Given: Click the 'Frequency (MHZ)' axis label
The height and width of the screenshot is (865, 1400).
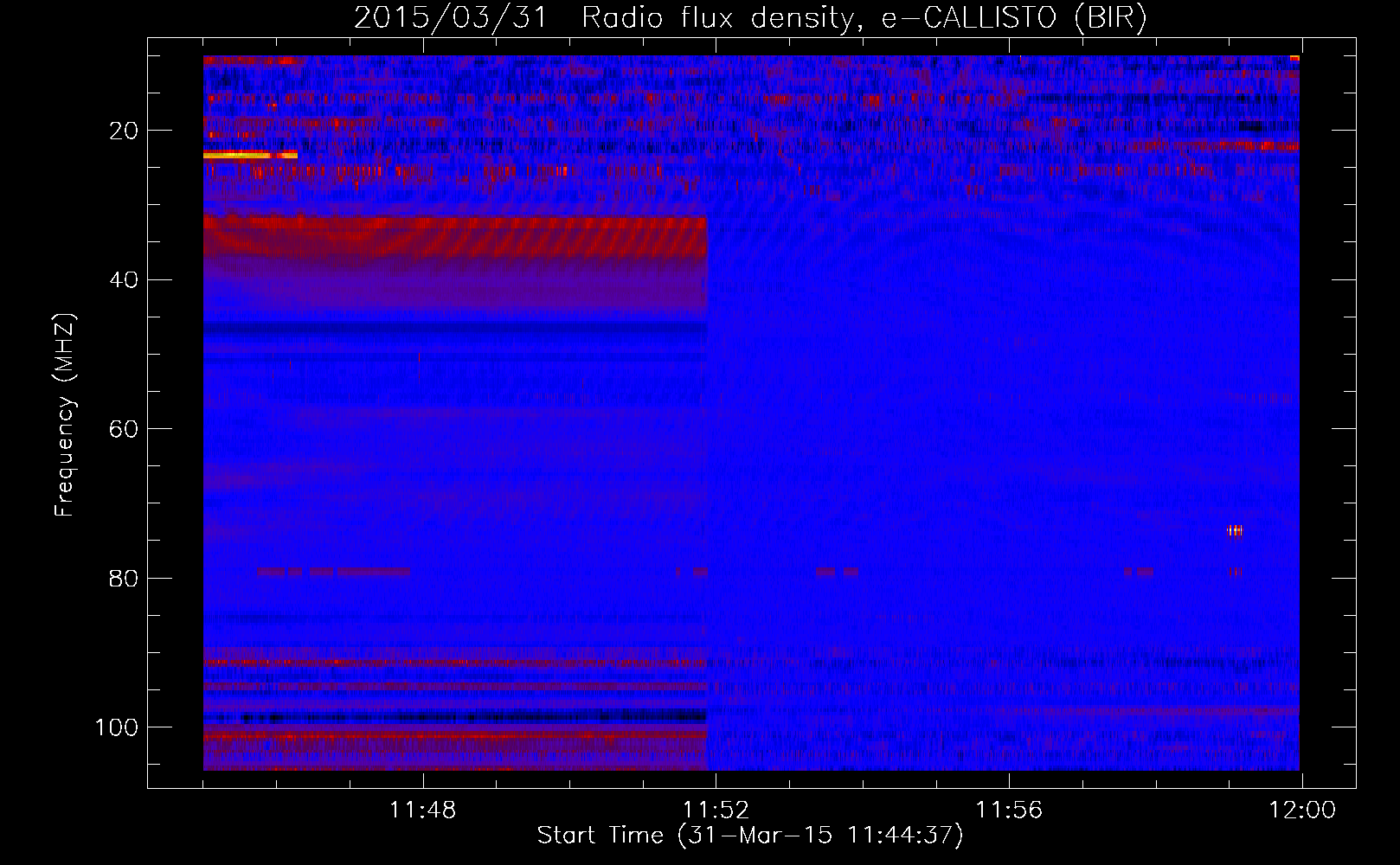Looking at the screenshot, I should [66, 415].
